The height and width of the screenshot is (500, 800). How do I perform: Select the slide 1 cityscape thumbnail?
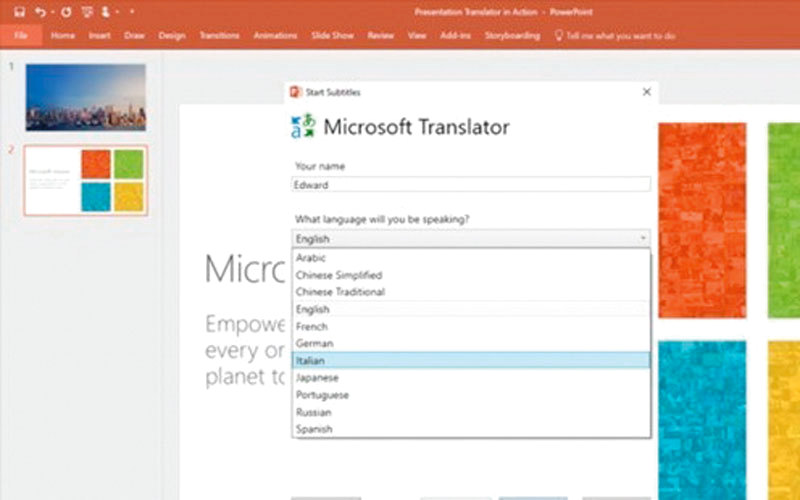pos(85,97)
